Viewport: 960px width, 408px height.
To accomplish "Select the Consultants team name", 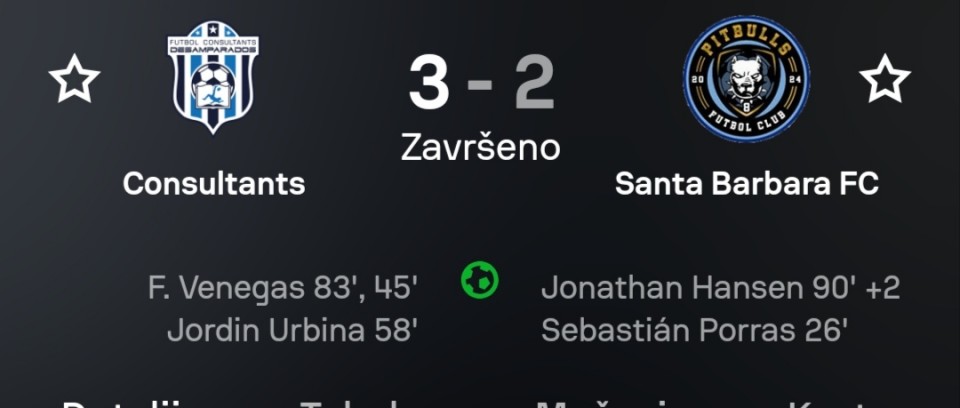I will tap(213, 184).
